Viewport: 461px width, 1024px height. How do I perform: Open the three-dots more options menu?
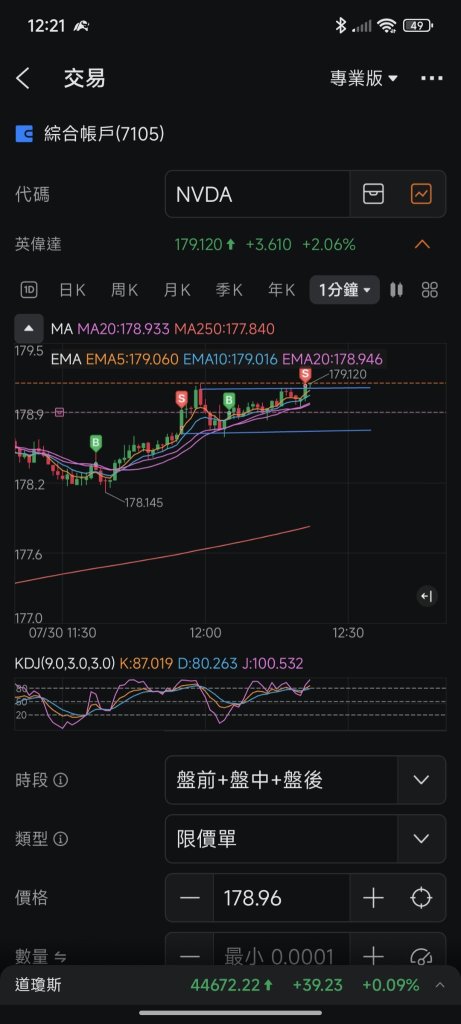pos(432,79)
